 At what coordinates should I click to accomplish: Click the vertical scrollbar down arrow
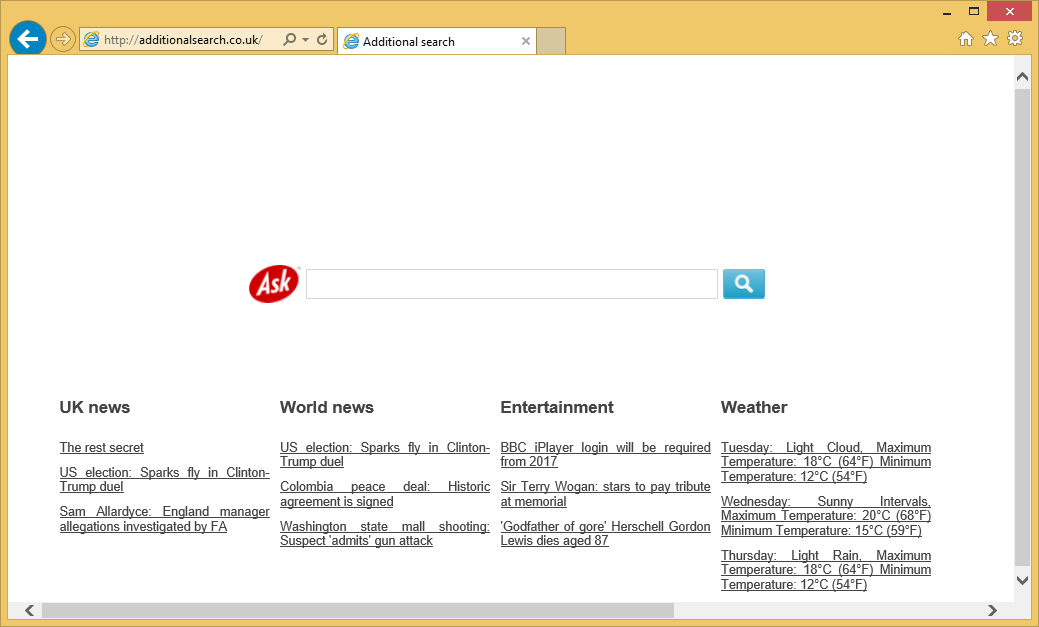[x=1022, y=580]
